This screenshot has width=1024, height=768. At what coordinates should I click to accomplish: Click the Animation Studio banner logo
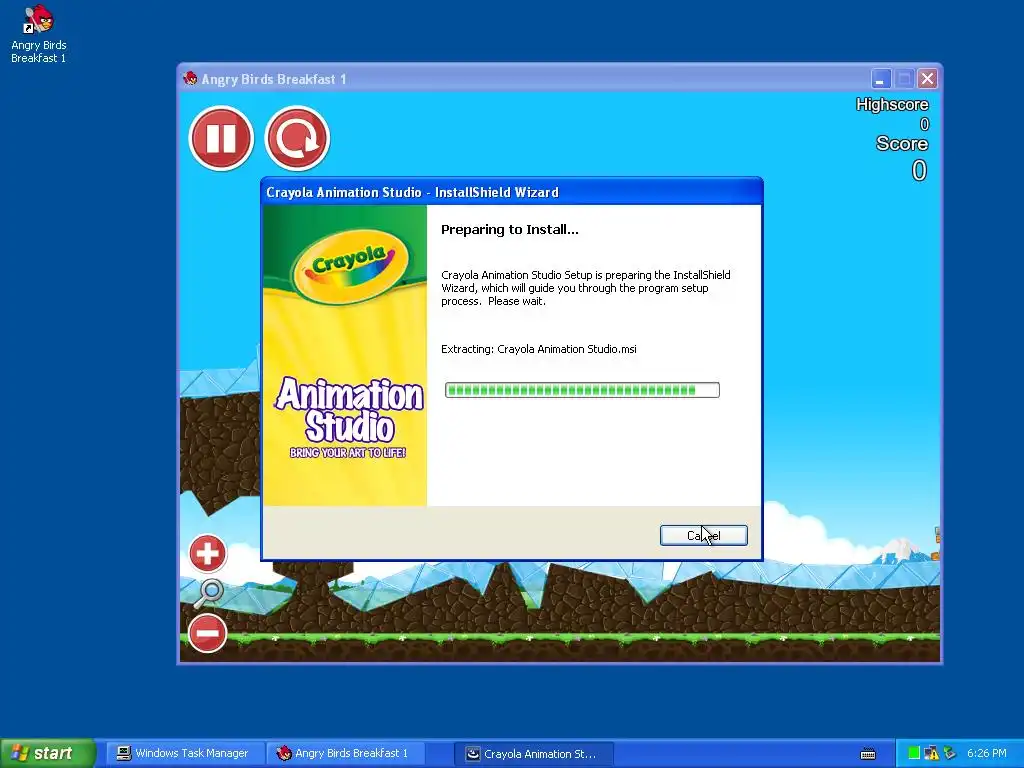pos(349,417)
